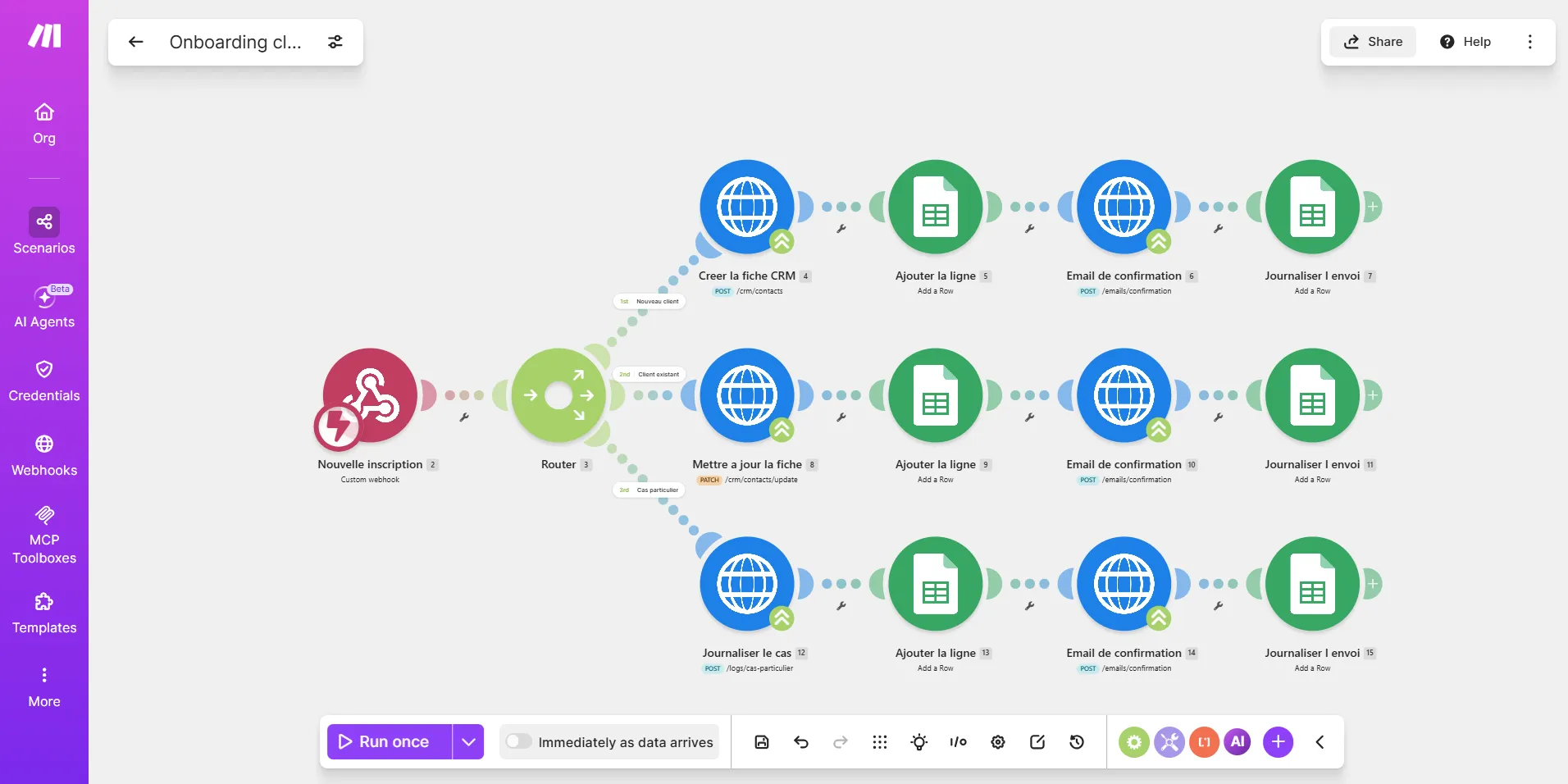
Task: Open MCP Toolboxes in sidebar
Action: click(x=44, y=536)
